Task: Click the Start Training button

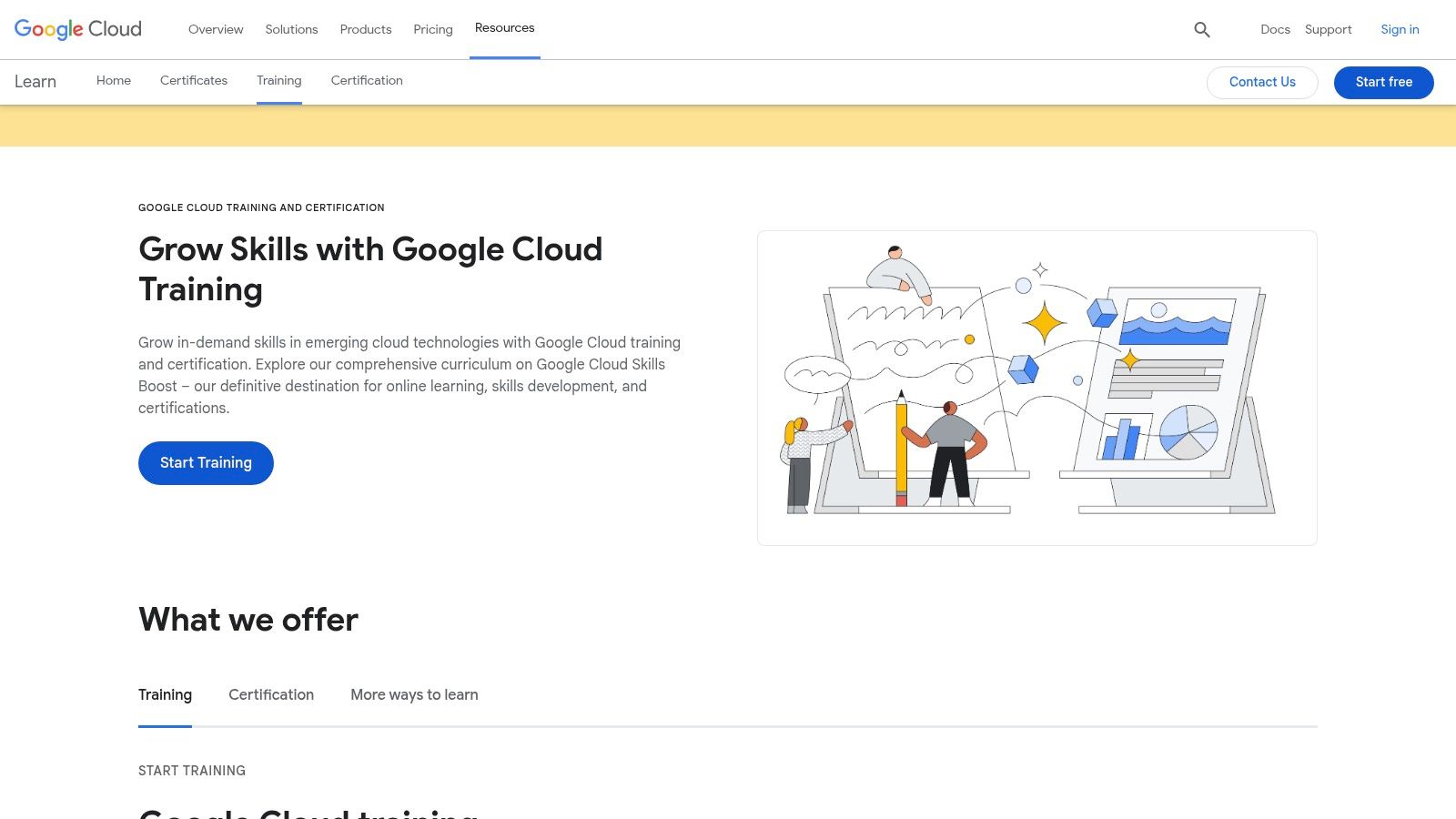Action: (206, 462)
